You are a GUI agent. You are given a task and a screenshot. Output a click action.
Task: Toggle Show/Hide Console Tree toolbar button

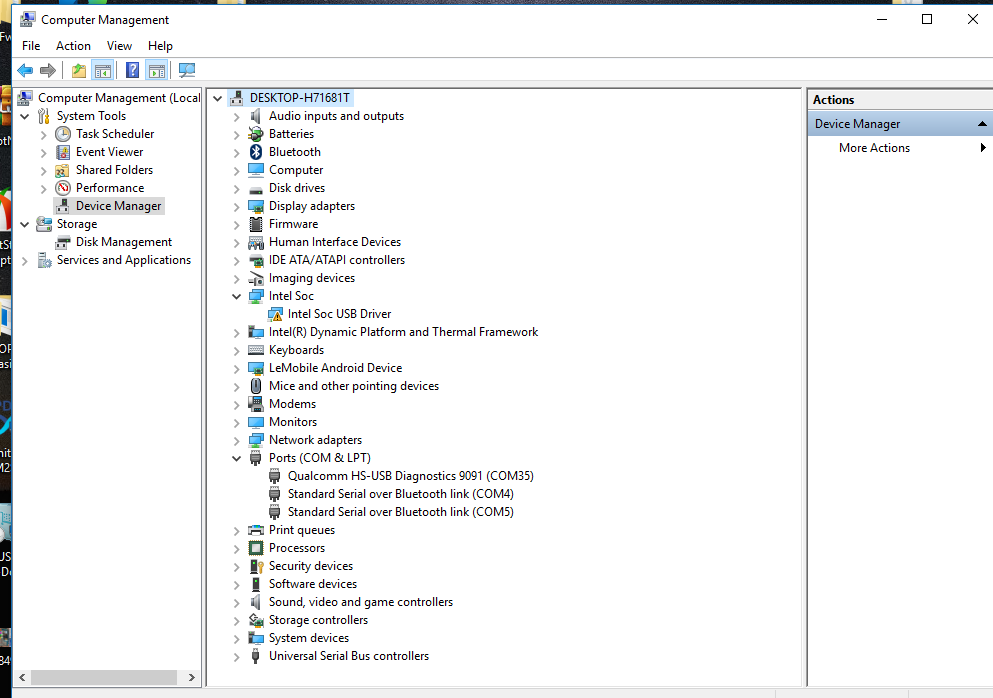tap(102, 70)
